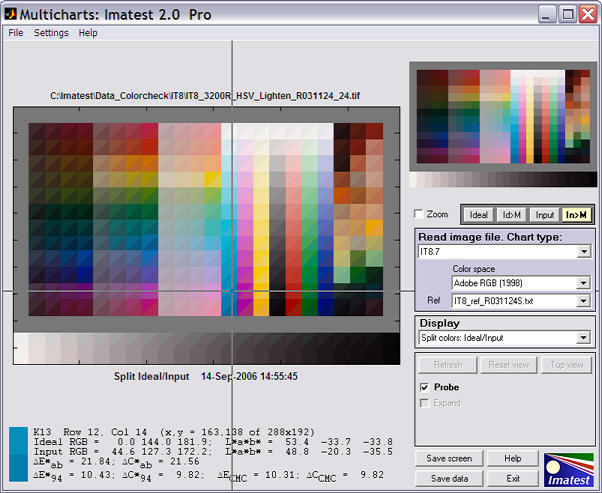Click the Color space label
The image size is (602, 493).
(474, 269)
